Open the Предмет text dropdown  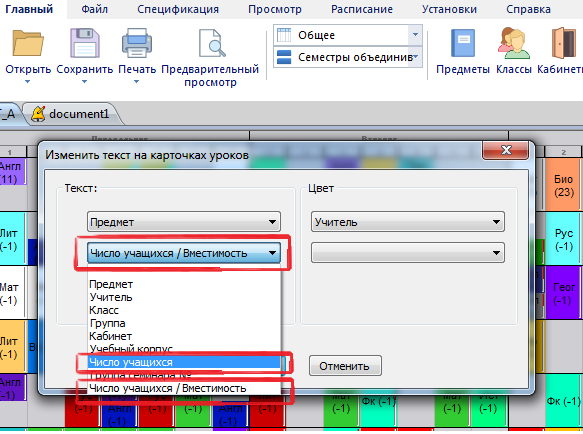pyautogui.click(x=184, y=222)
